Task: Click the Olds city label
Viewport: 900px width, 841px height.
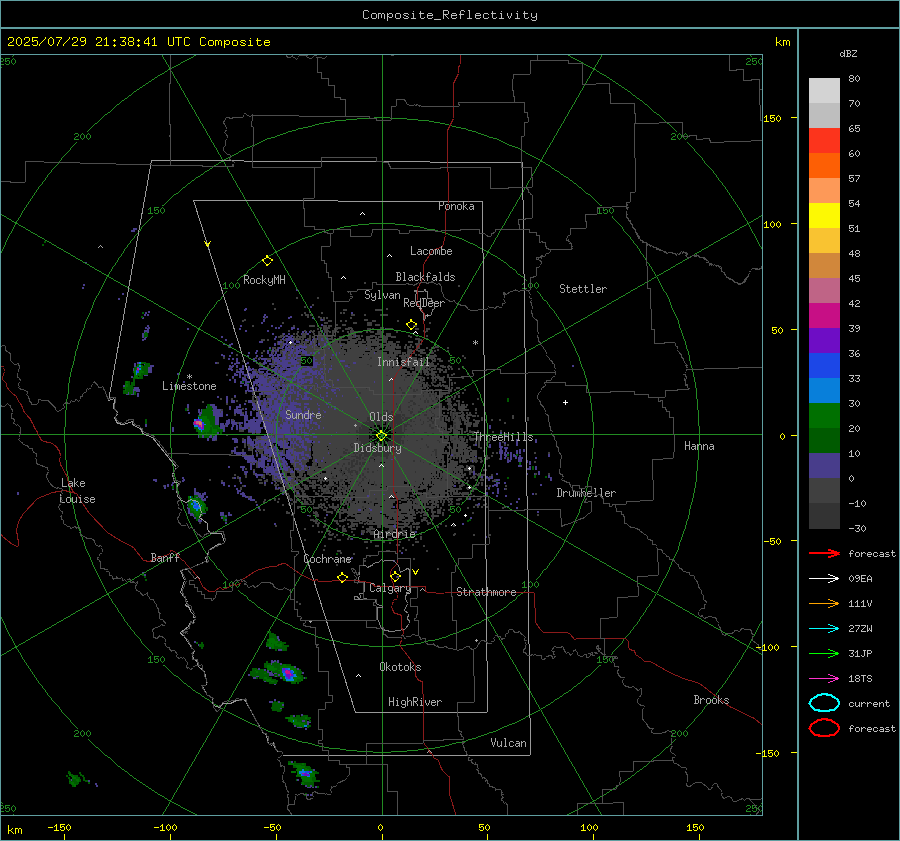Action: (381, 417)
